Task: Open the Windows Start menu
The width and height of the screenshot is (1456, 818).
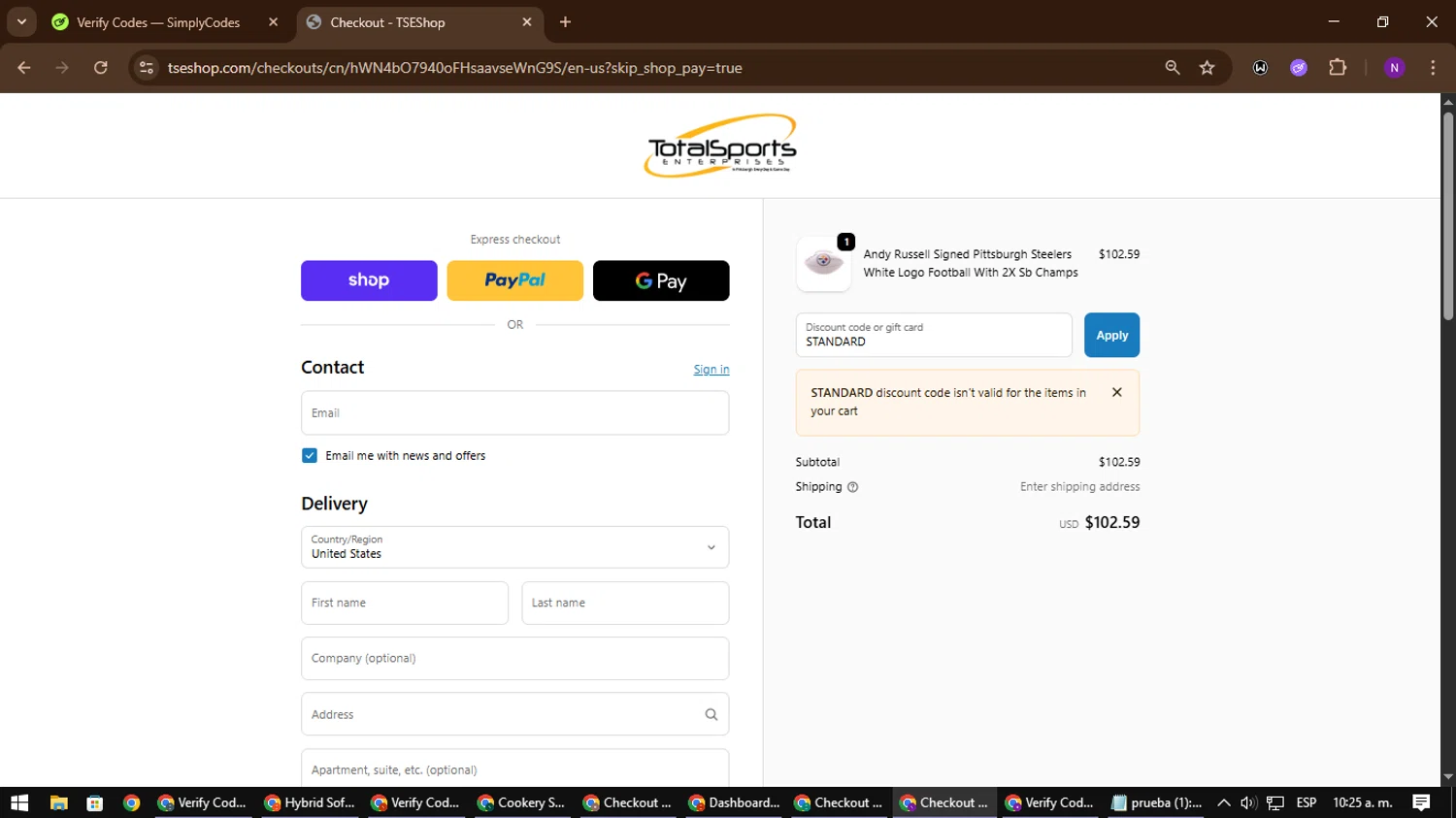Action: pyautogui.click(x=19, y=802)
